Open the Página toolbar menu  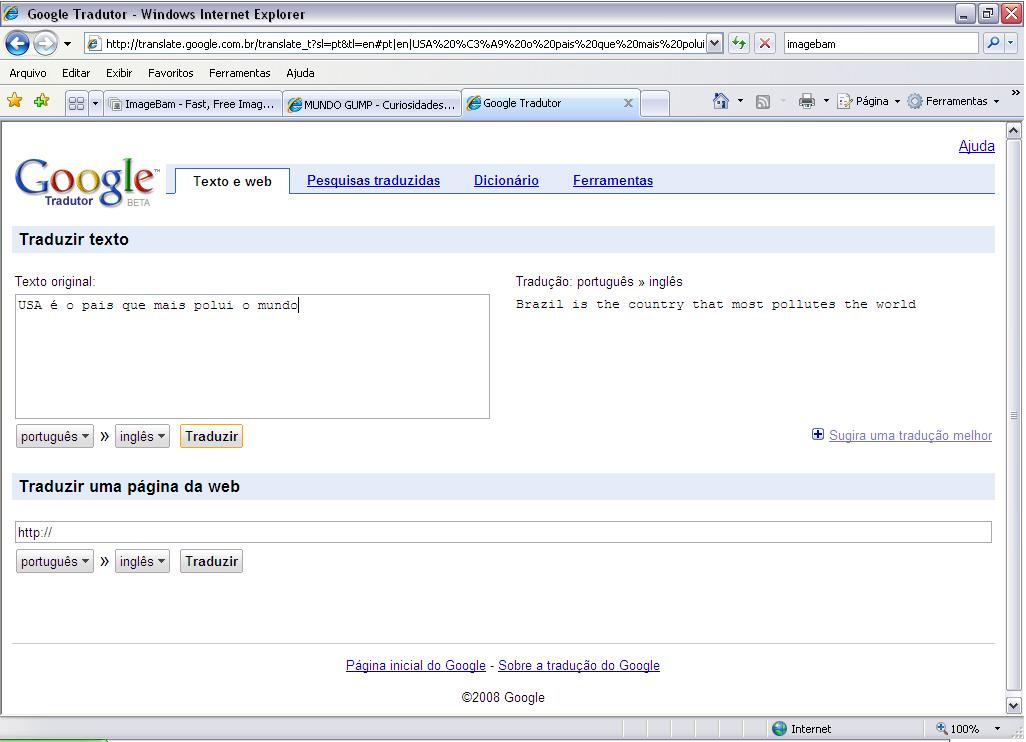point(869,101)
